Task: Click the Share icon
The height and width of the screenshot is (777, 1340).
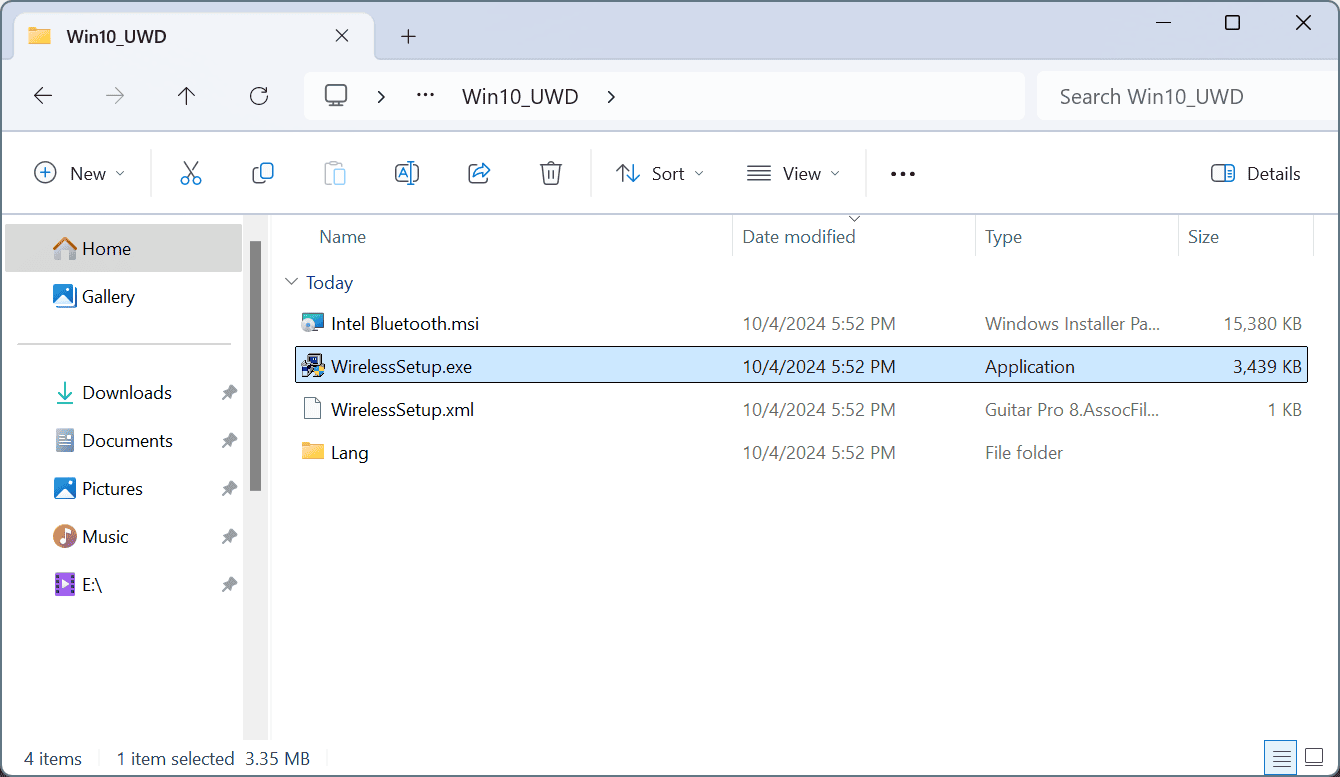Action: click(479, 173)
